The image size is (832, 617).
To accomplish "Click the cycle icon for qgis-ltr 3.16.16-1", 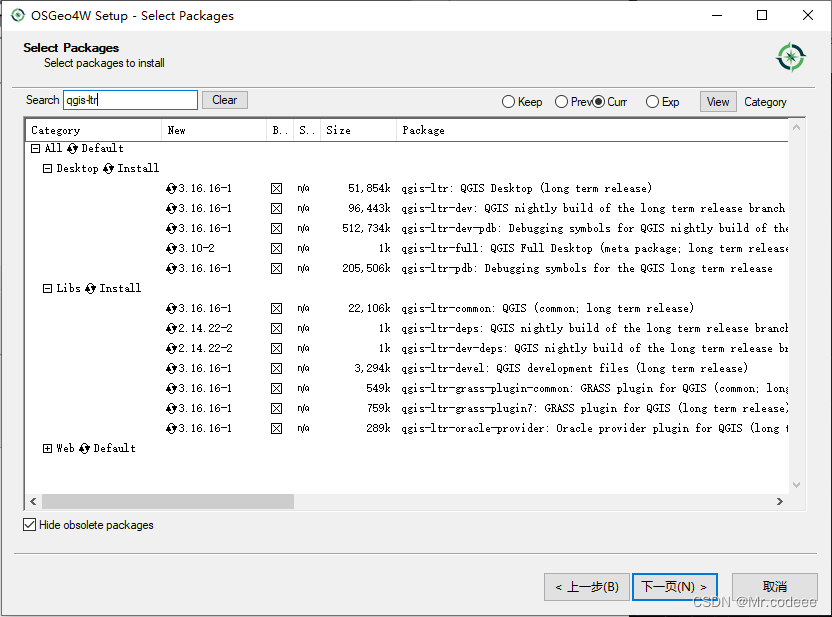I will coord(171,188).
